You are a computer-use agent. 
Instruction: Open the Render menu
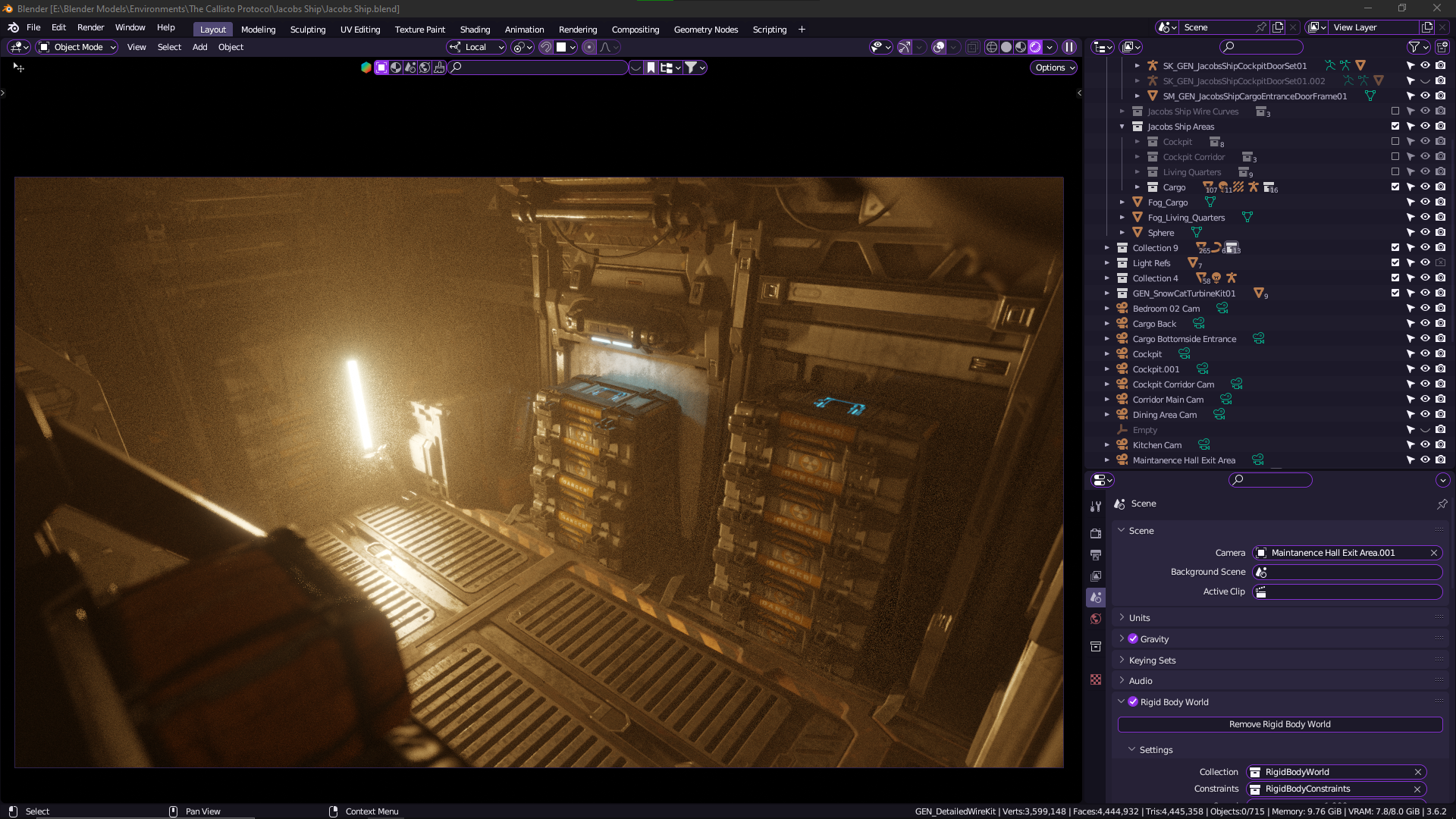[x=90, y=27]
